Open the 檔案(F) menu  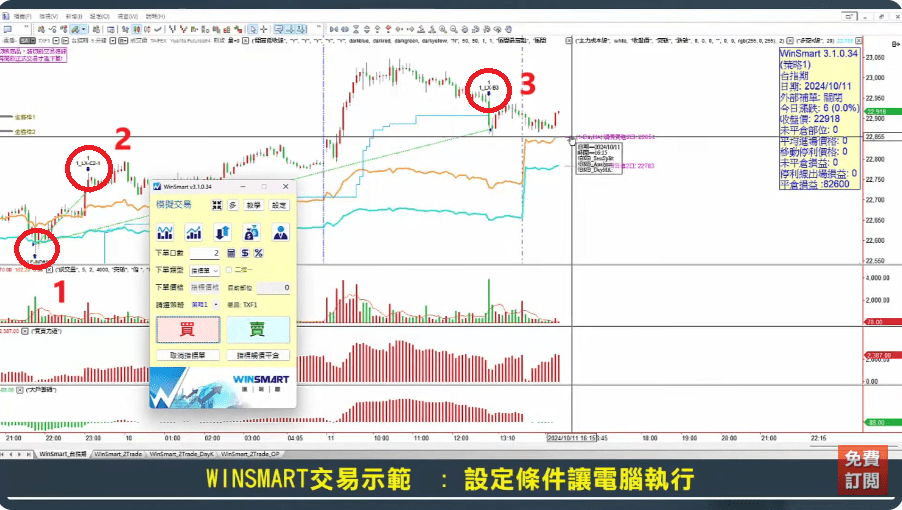click(22, 17)
